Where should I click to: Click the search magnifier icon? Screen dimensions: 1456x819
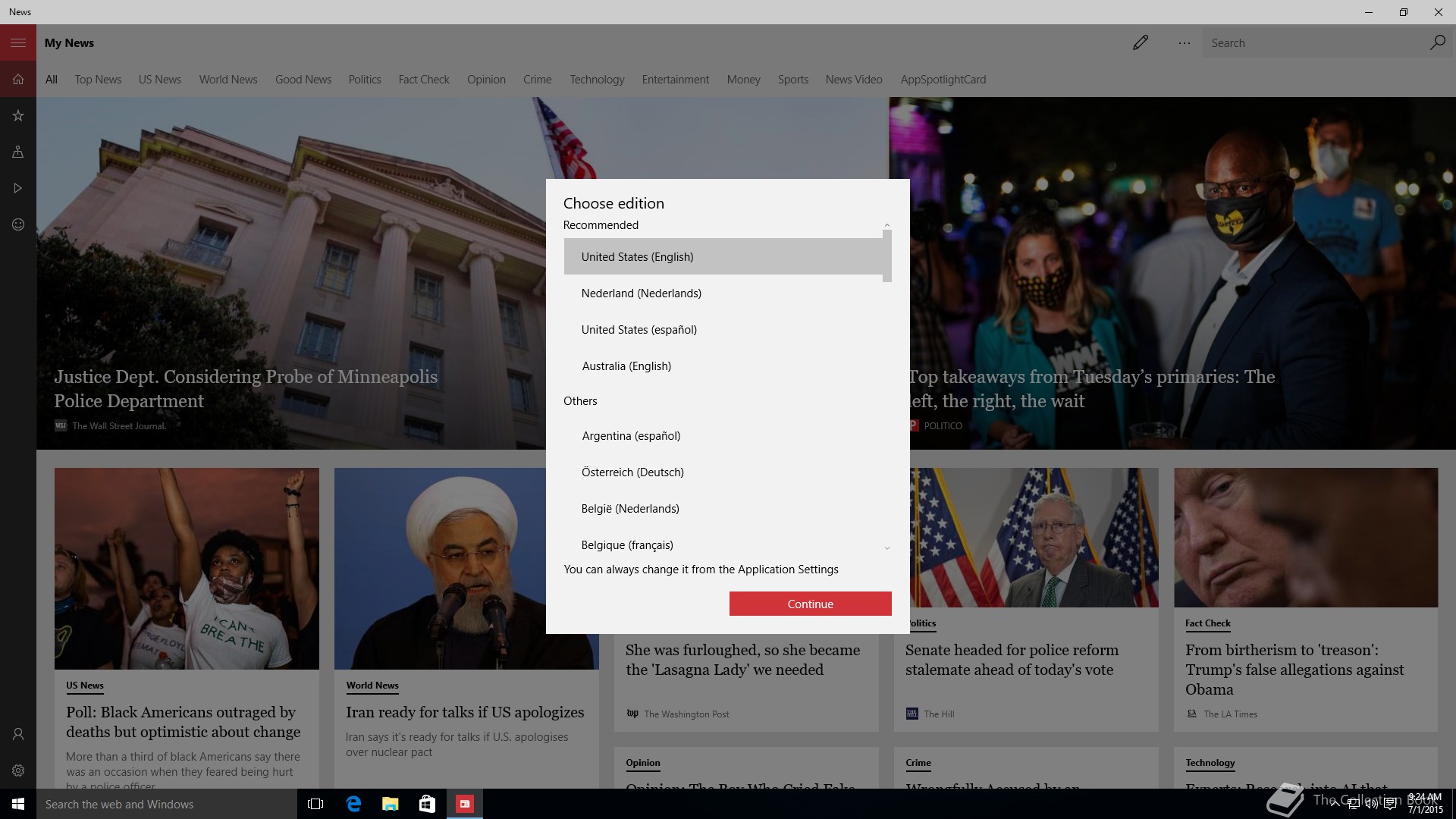tap(1437, 42)
